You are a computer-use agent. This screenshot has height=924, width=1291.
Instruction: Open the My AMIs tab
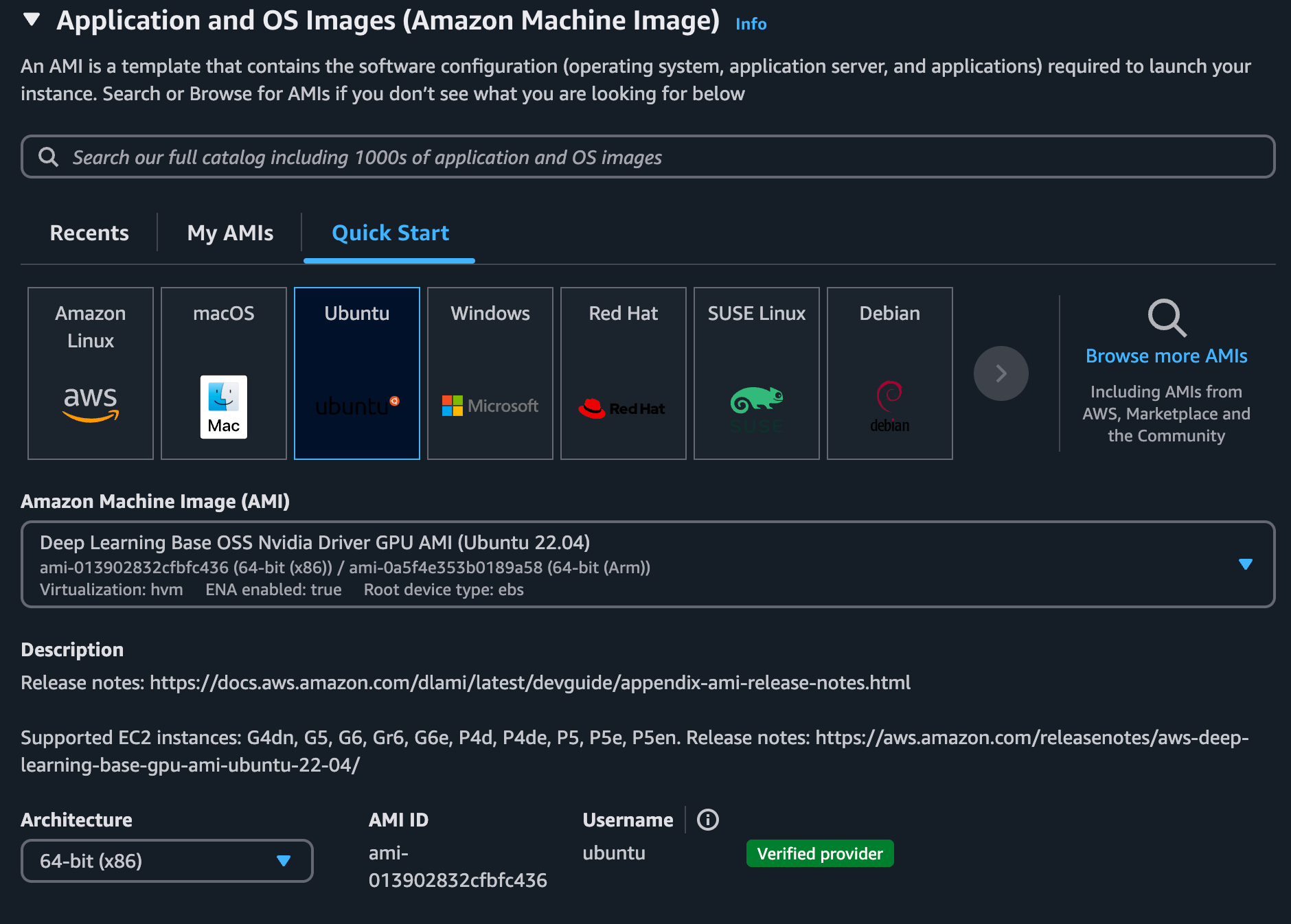[230, 233]
